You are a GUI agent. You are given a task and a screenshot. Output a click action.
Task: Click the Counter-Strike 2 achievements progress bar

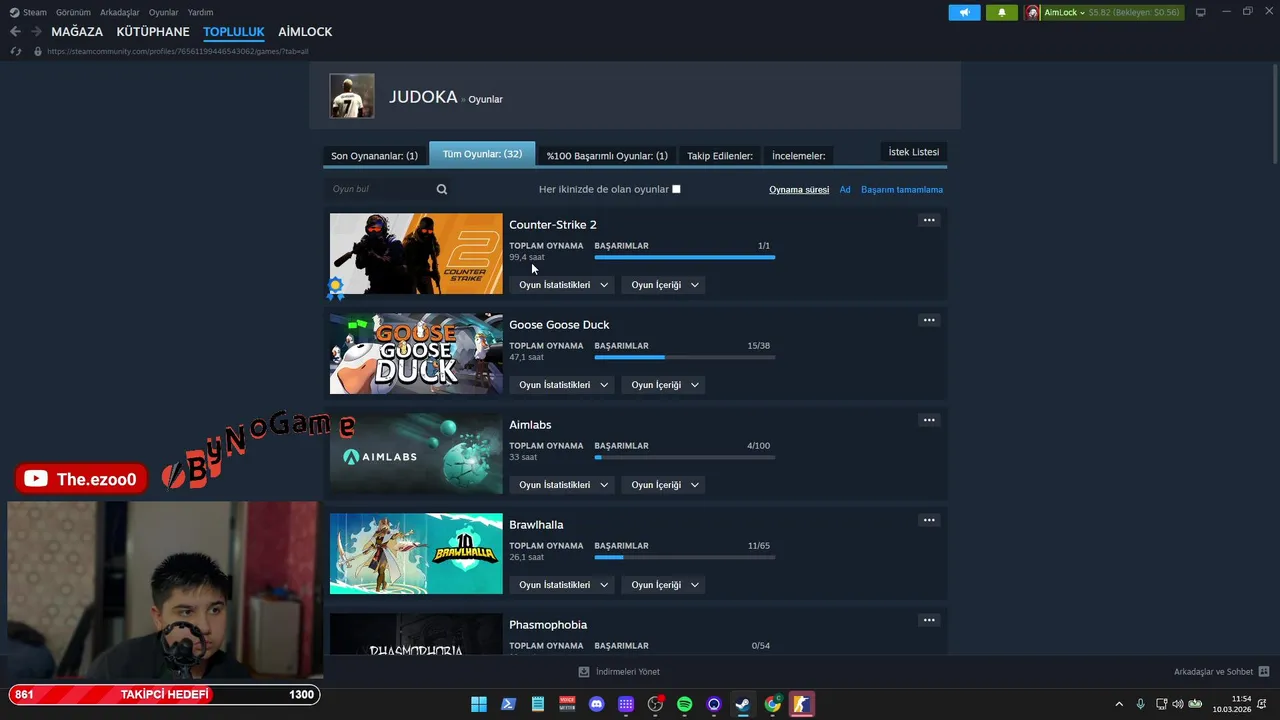coord(684,257)
